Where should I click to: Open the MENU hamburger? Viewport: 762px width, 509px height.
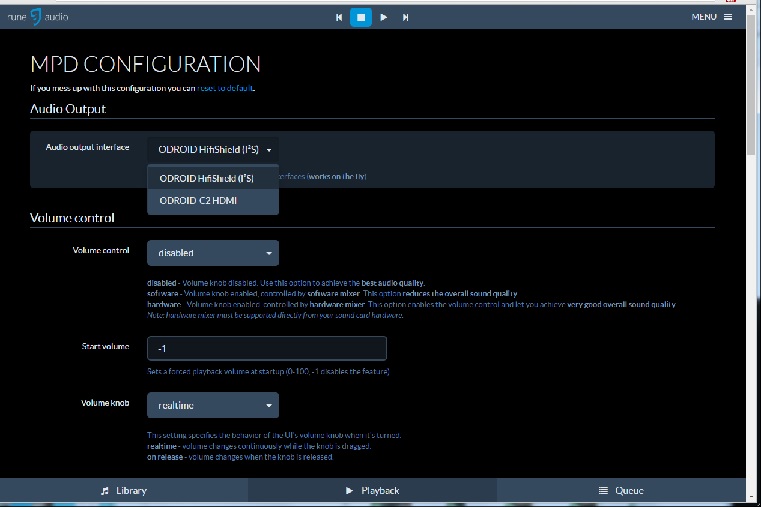pos(712,17)
